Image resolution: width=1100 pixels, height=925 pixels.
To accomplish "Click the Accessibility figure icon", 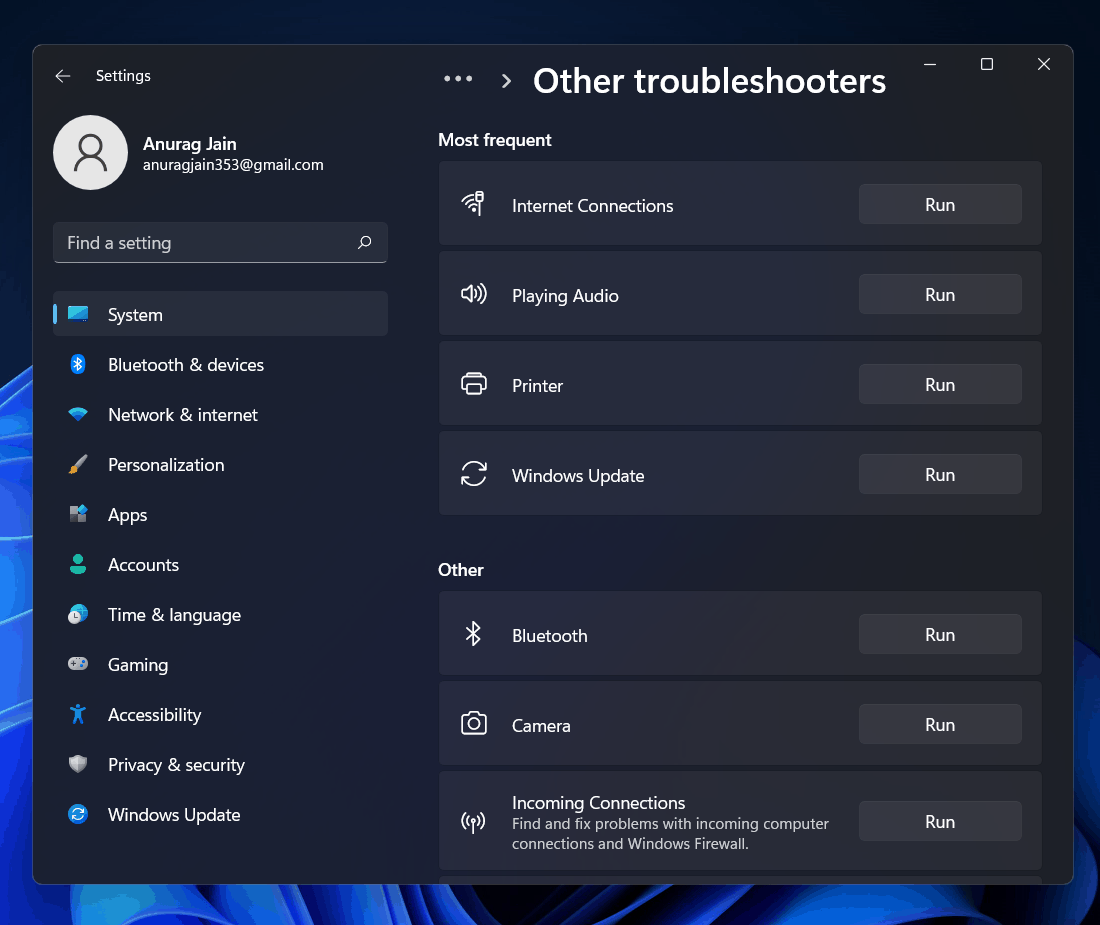I will coord(78,714).
